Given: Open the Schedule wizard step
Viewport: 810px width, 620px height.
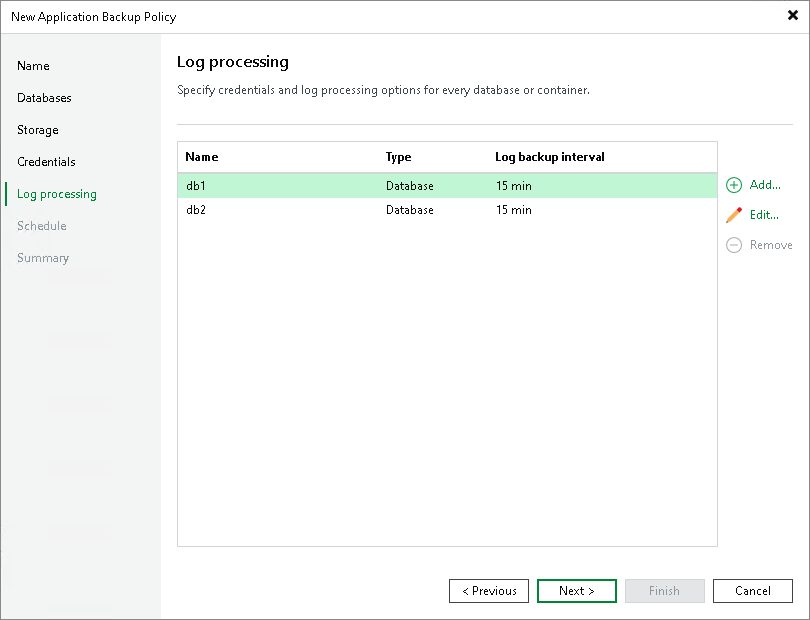Looking at the screenshot, I should [41, 226].
